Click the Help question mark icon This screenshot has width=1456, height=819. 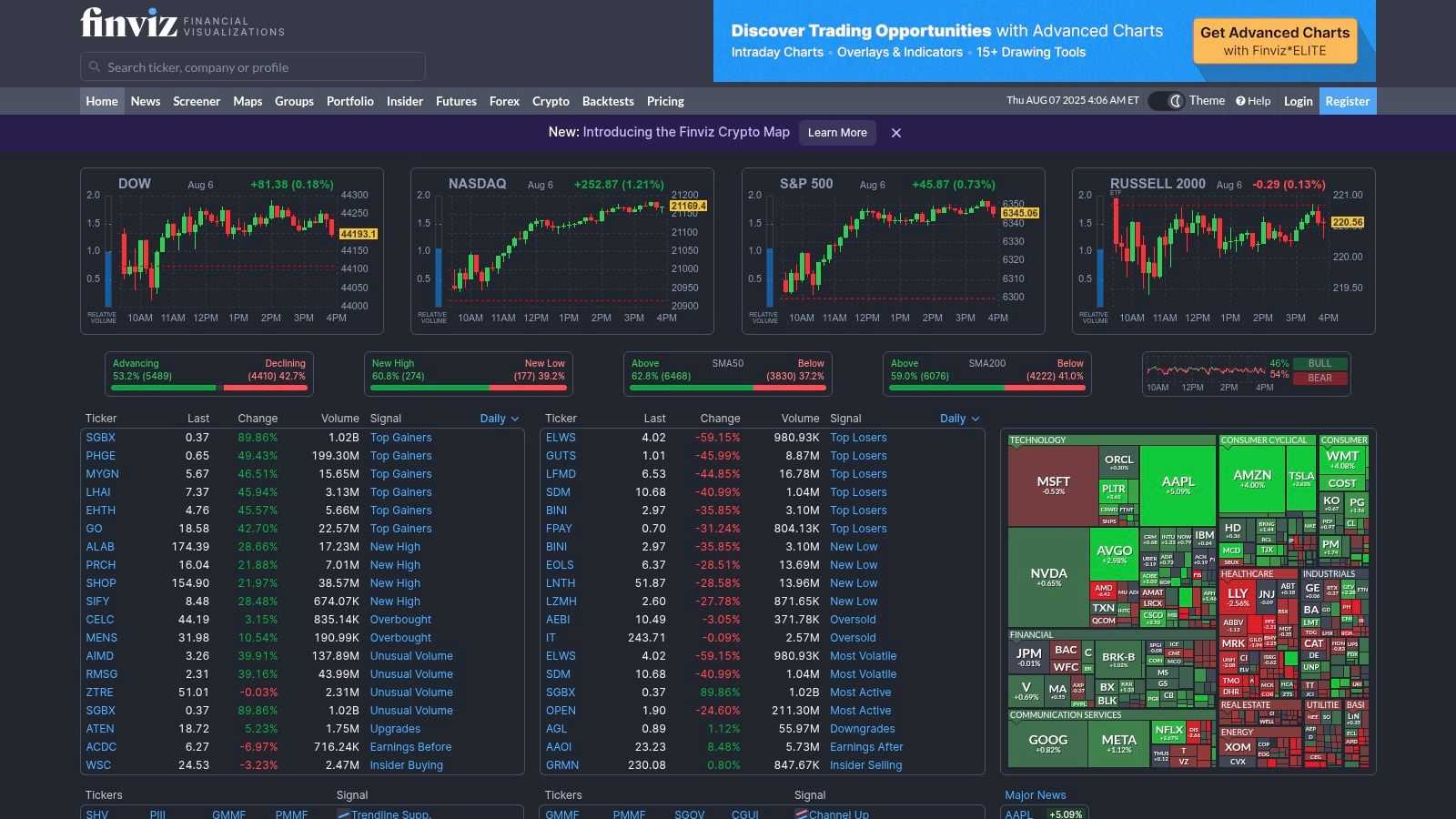(1240, 101)
